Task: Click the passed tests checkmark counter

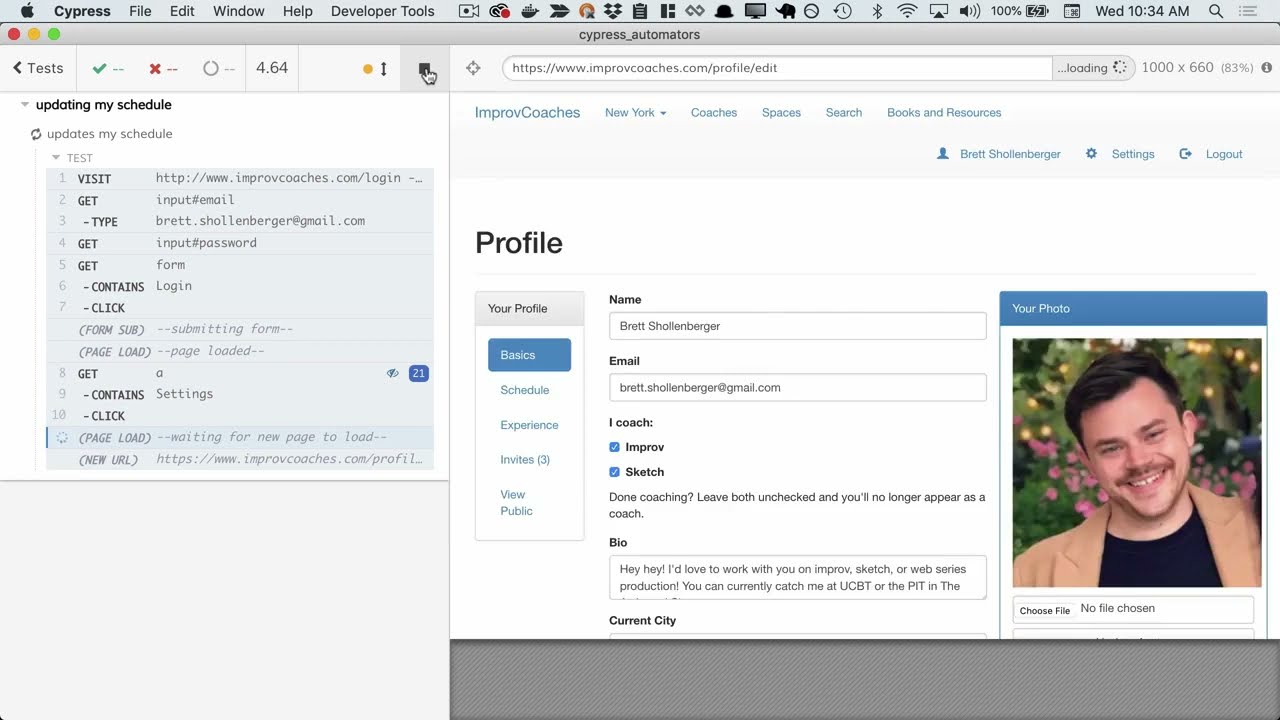Action: 108,69
